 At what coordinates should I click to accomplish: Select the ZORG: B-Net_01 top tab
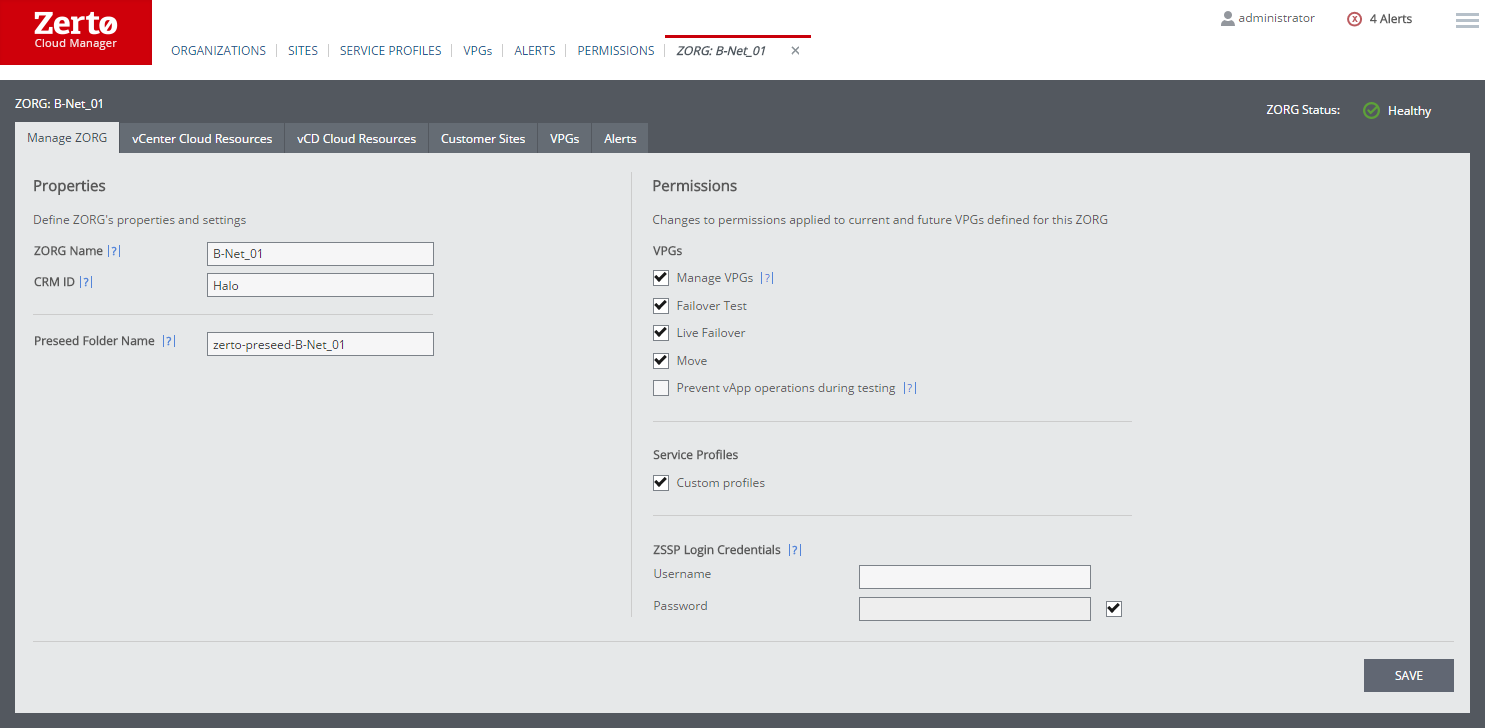[721, 51]
